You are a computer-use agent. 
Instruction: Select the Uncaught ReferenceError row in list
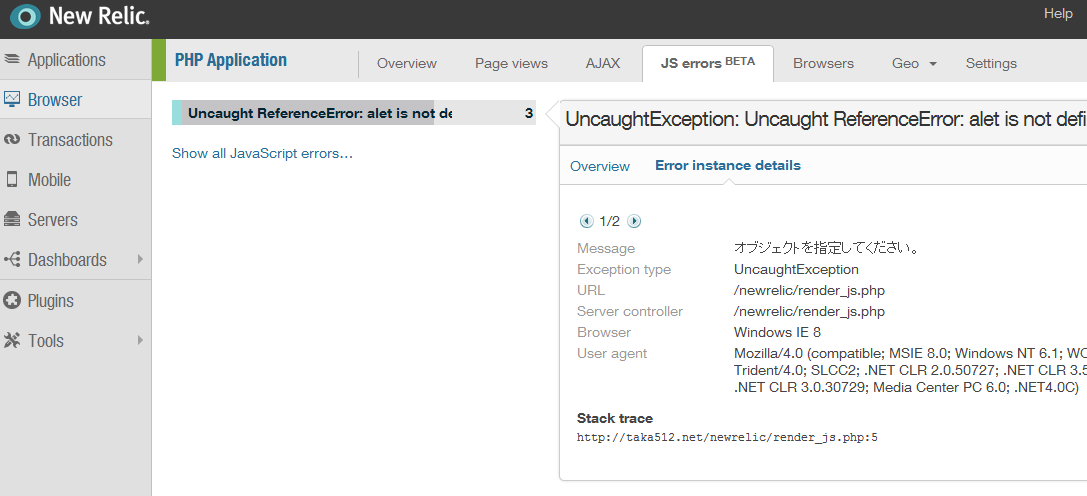(x=354, y=113)
